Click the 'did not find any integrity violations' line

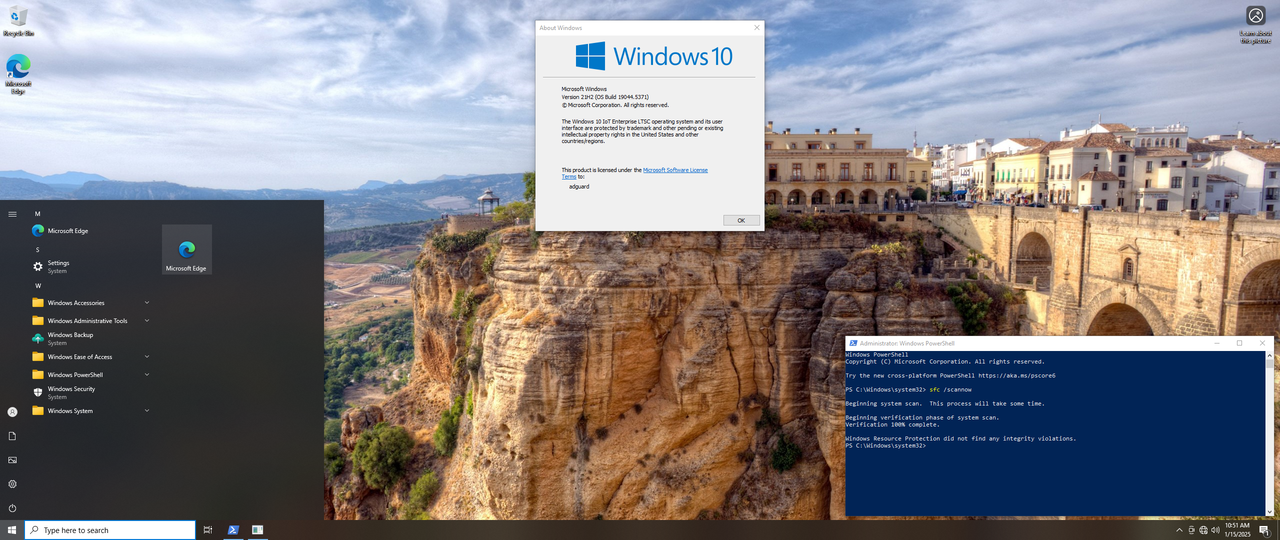961,438
